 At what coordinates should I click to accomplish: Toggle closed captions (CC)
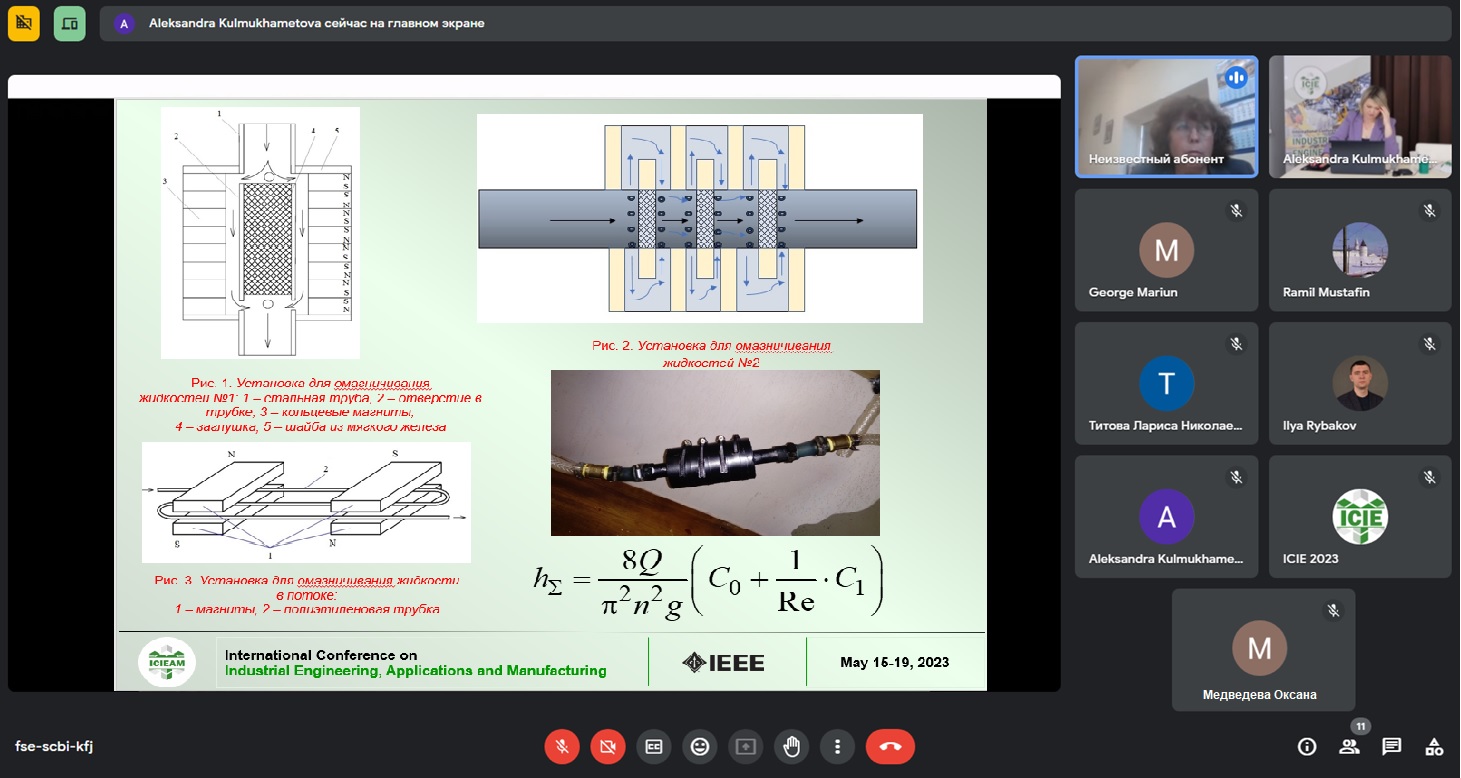[x=654, y=746]
